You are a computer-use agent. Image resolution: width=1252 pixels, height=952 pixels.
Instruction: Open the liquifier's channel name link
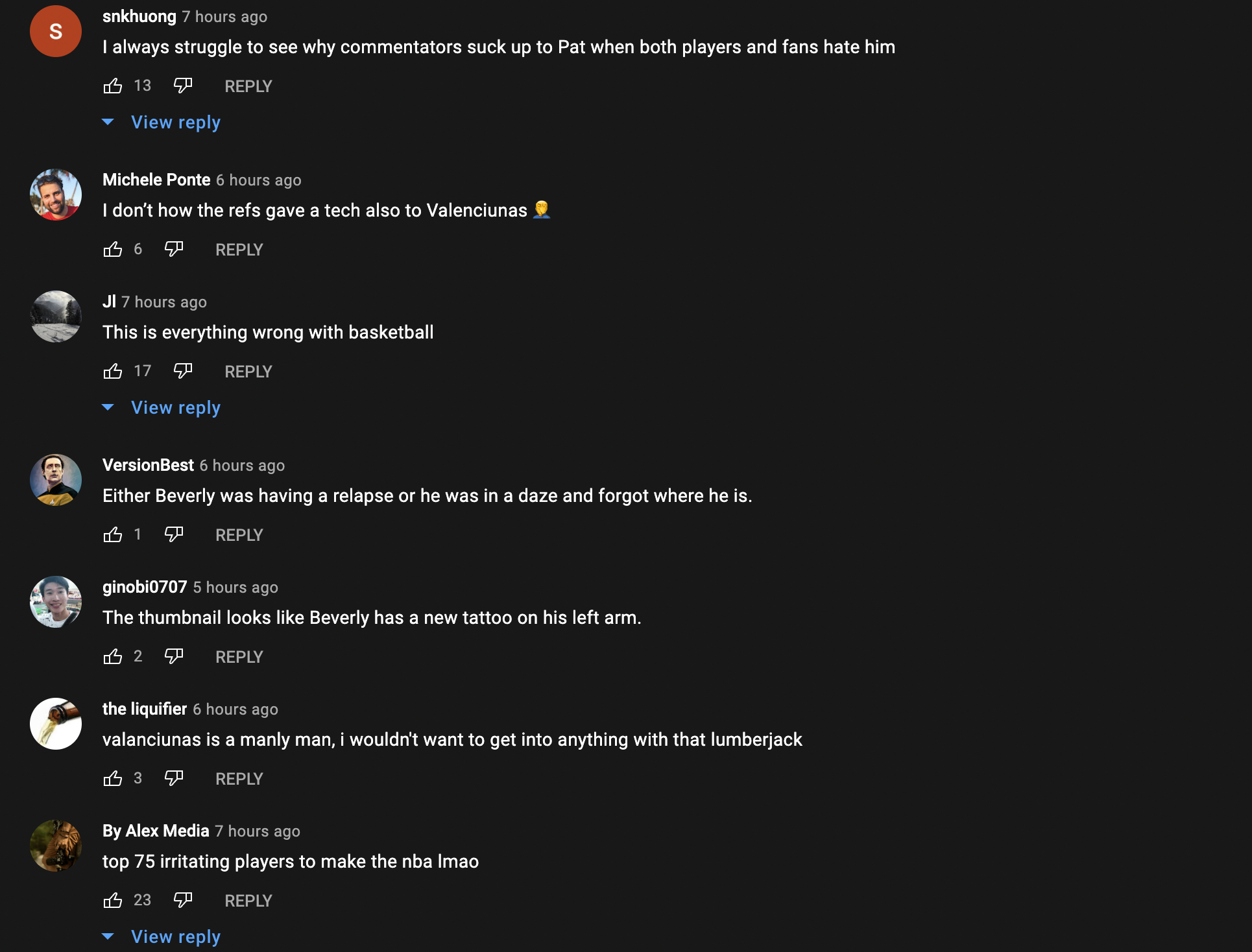coord(145,709)
